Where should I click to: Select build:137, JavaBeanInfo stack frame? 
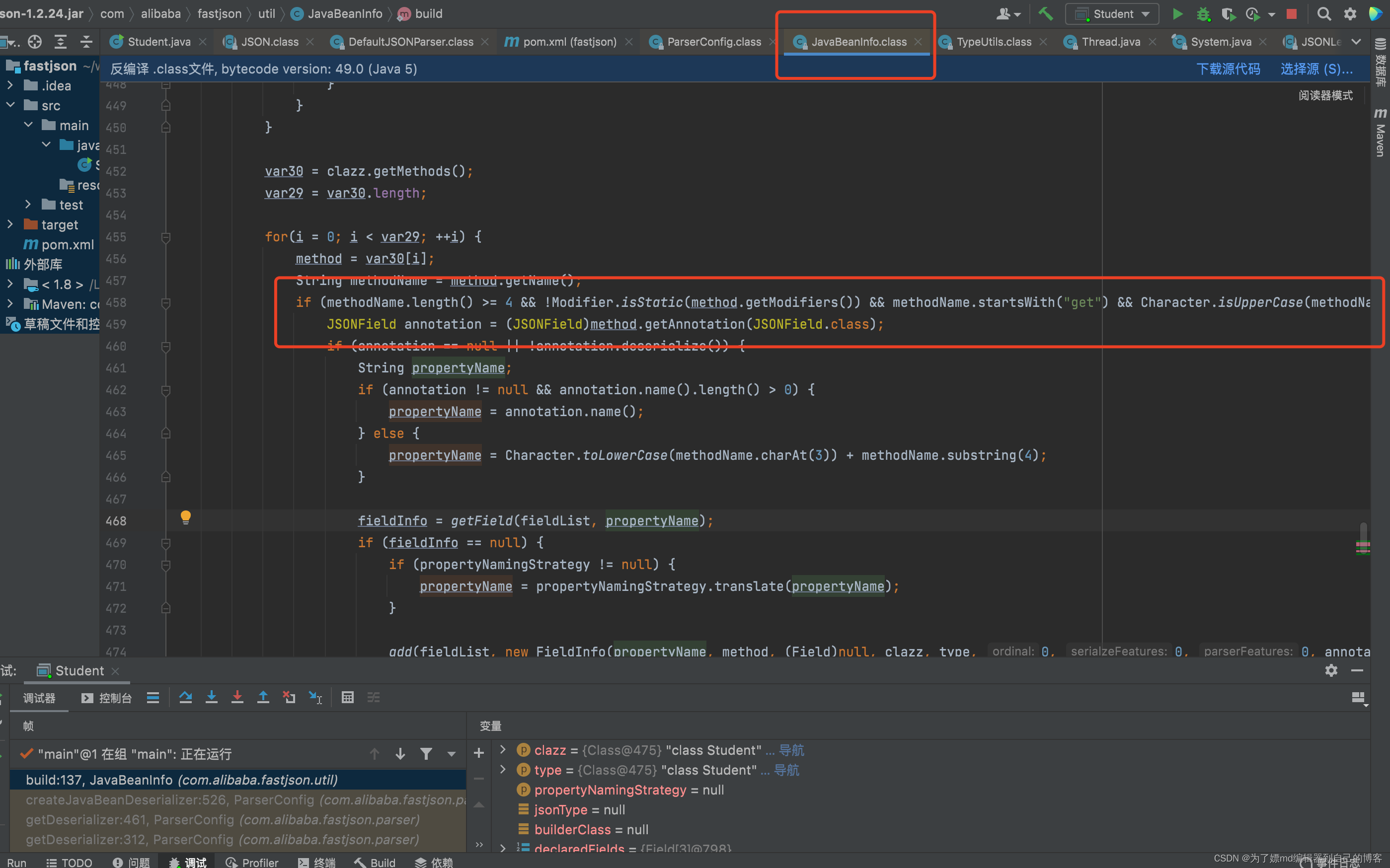coord(237,780)
